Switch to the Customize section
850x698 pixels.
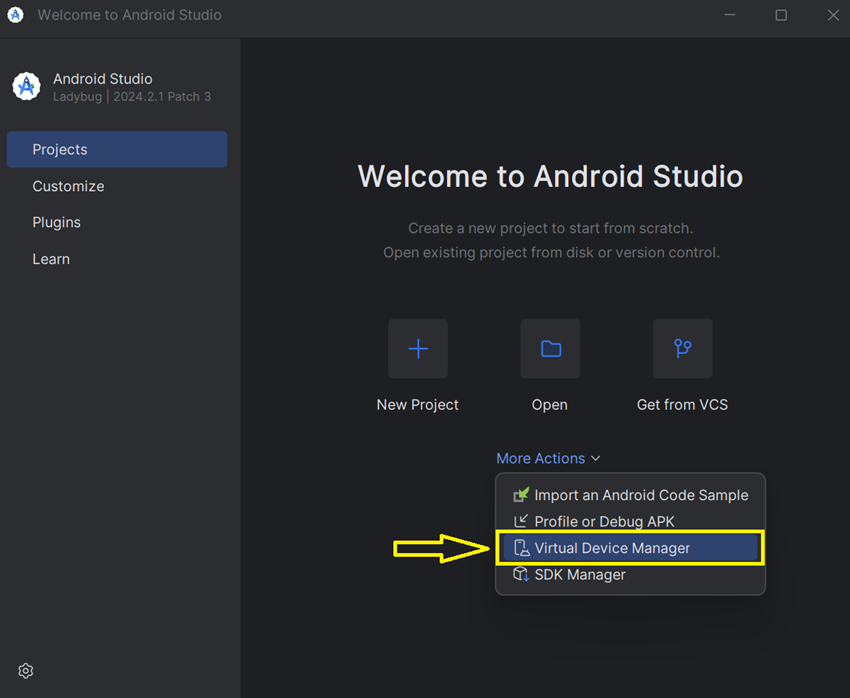pyautogui.click(x=68, y=186)
